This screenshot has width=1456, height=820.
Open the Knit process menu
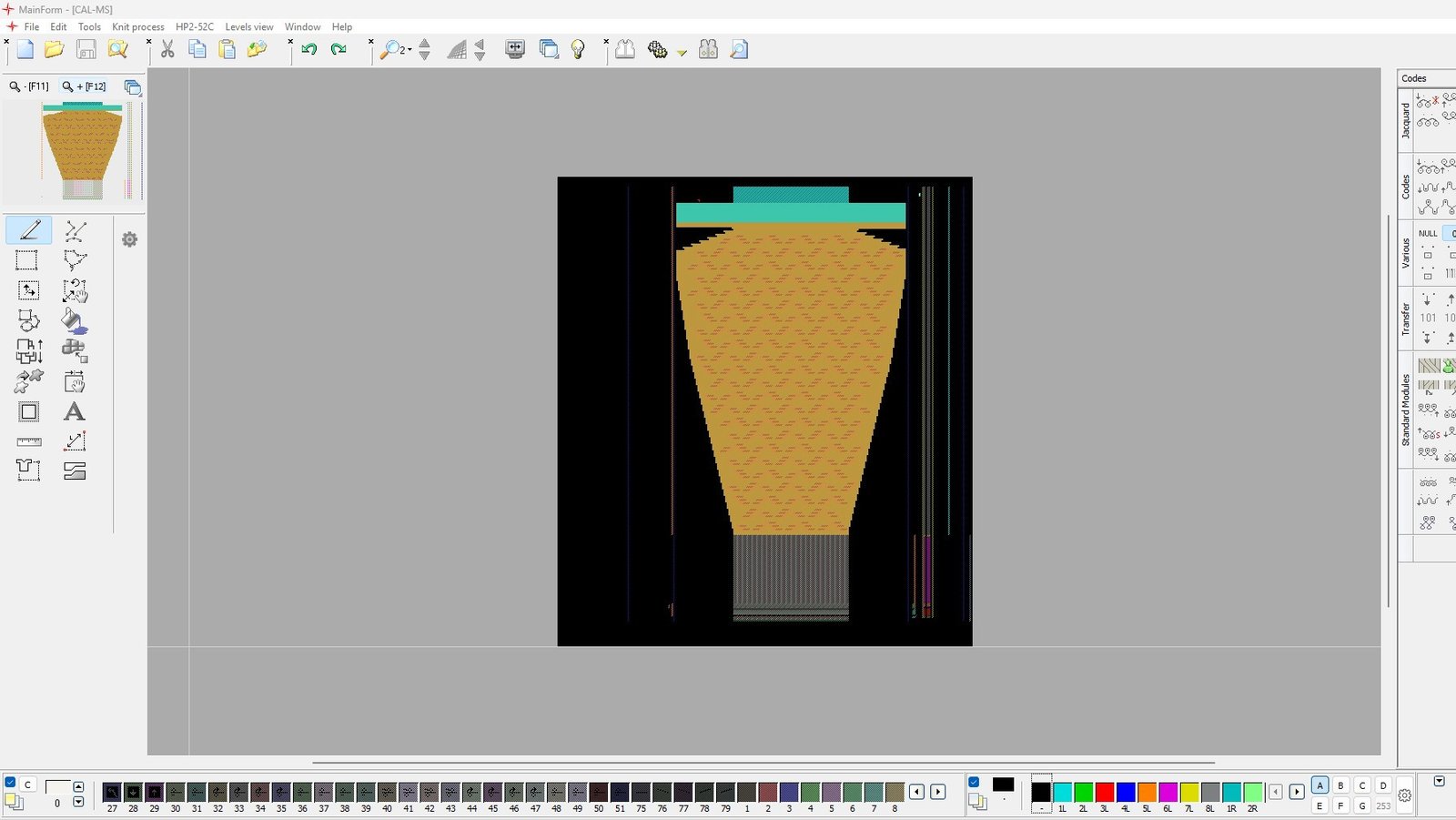(137, 27)
